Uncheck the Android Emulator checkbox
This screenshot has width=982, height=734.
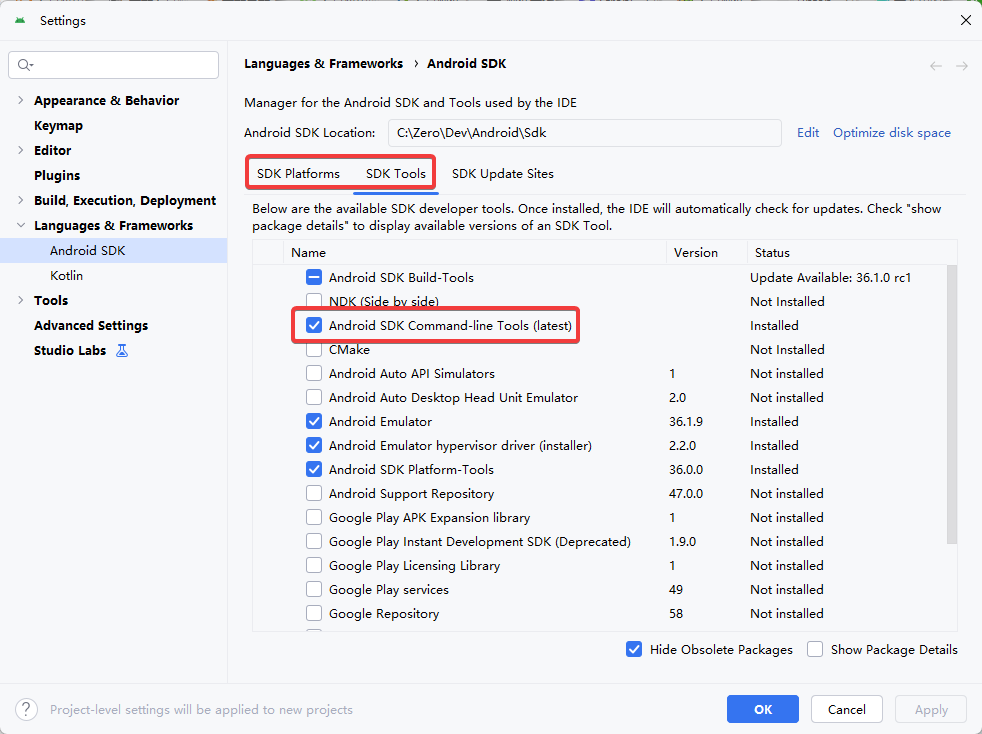(314, 421)
